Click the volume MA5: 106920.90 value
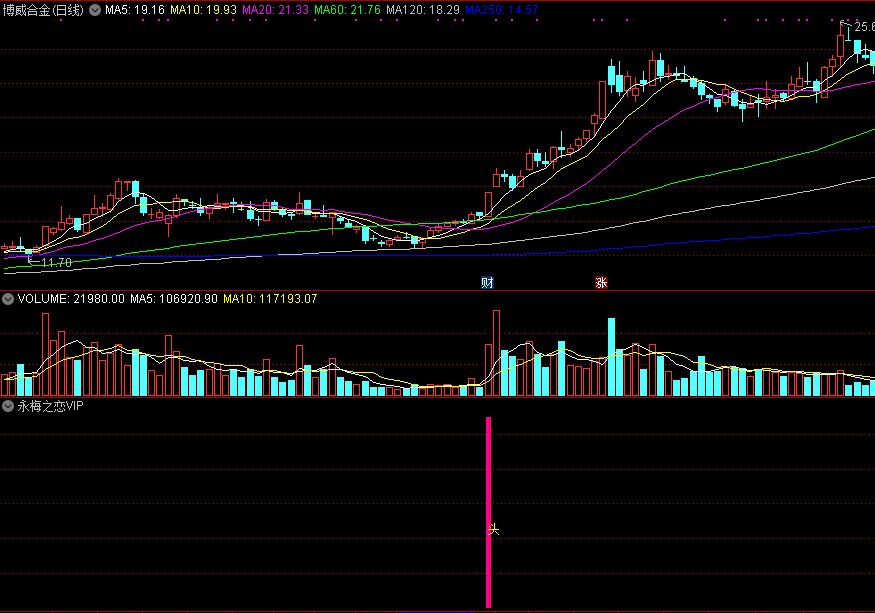 (174, 299)
